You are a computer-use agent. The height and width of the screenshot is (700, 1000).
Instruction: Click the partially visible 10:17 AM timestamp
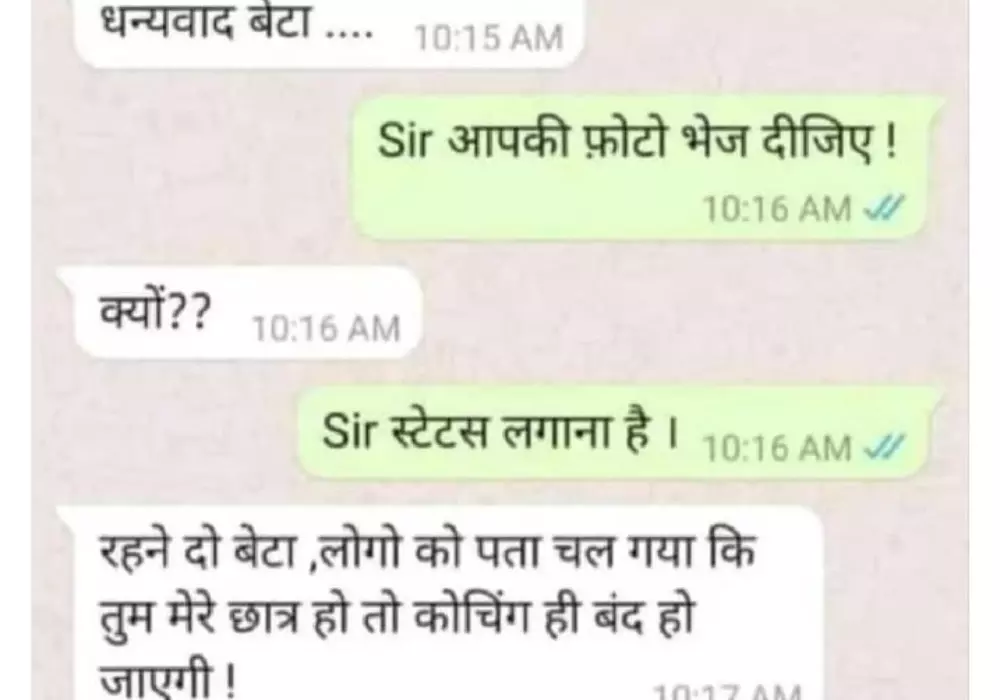coord(728,692)
